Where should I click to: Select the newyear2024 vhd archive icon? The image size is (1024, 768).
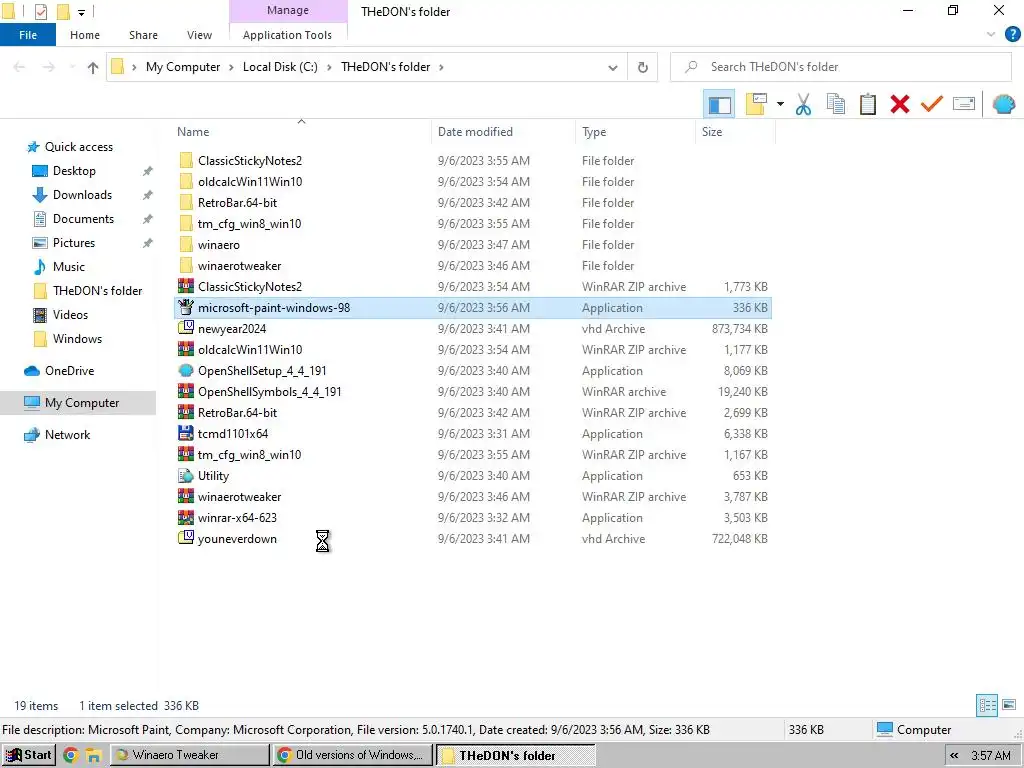tap(186, 328)
